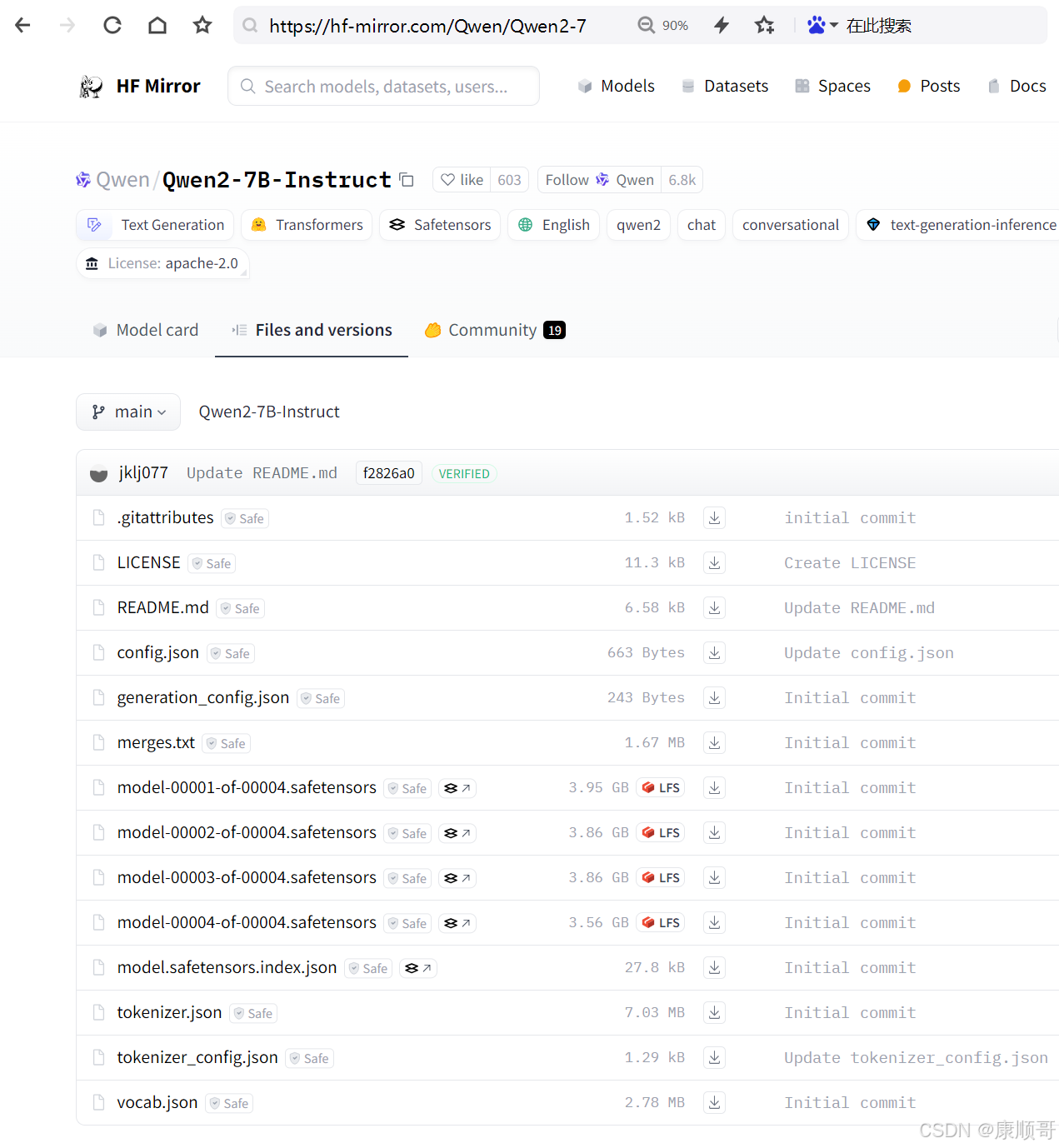Click the jklj077 author link

[x=143, y=473]
